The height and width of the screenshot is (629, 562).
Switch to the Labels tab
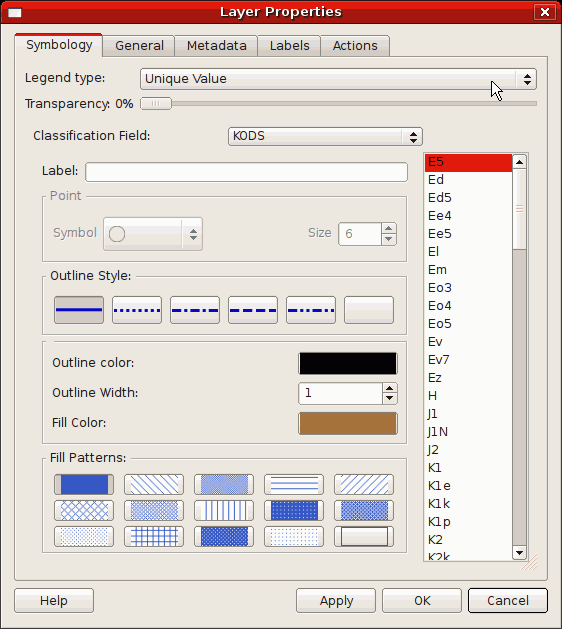[289, 46]
